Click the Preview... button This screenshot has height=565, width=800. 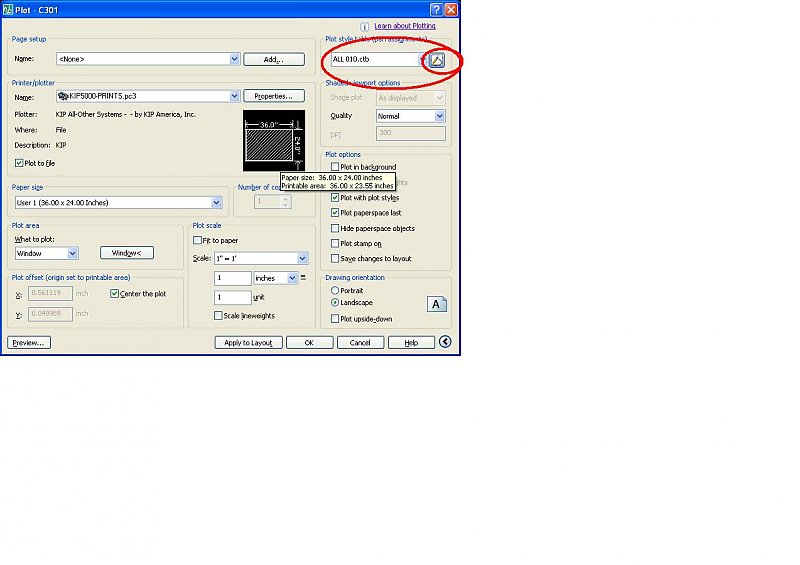click(x=29, y=342)
